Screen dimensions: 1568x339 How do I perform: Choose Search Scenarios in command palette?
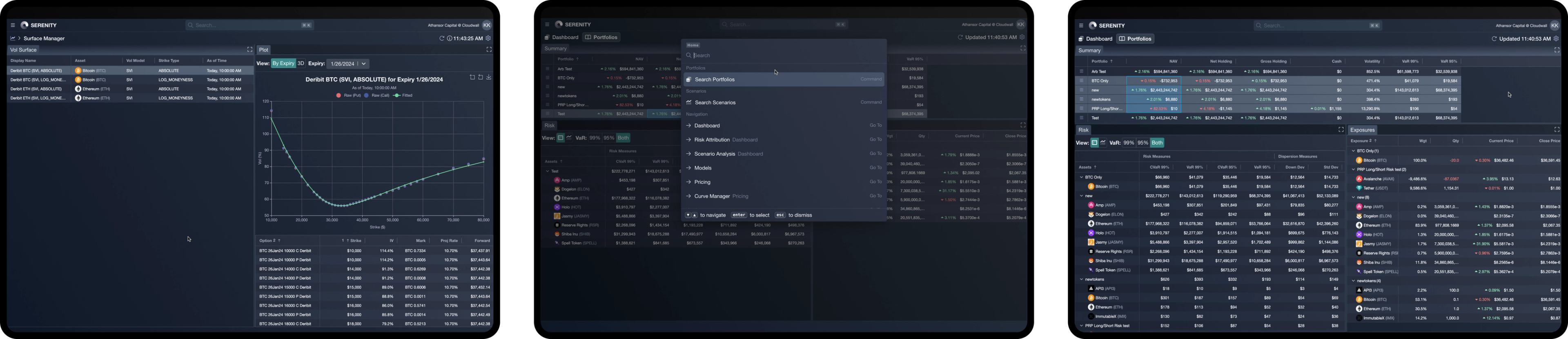click(784, 102)
